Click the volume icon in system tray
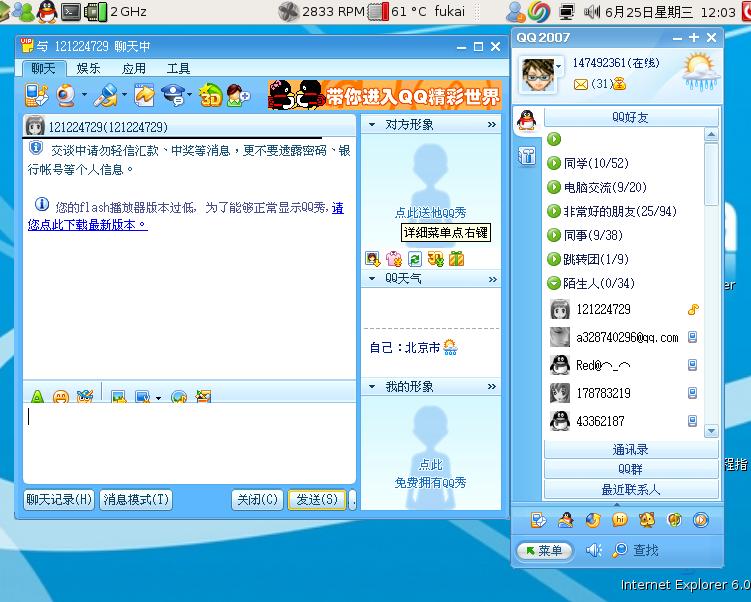The height and width of the screenshot is (602, 751). click(592, 11)
